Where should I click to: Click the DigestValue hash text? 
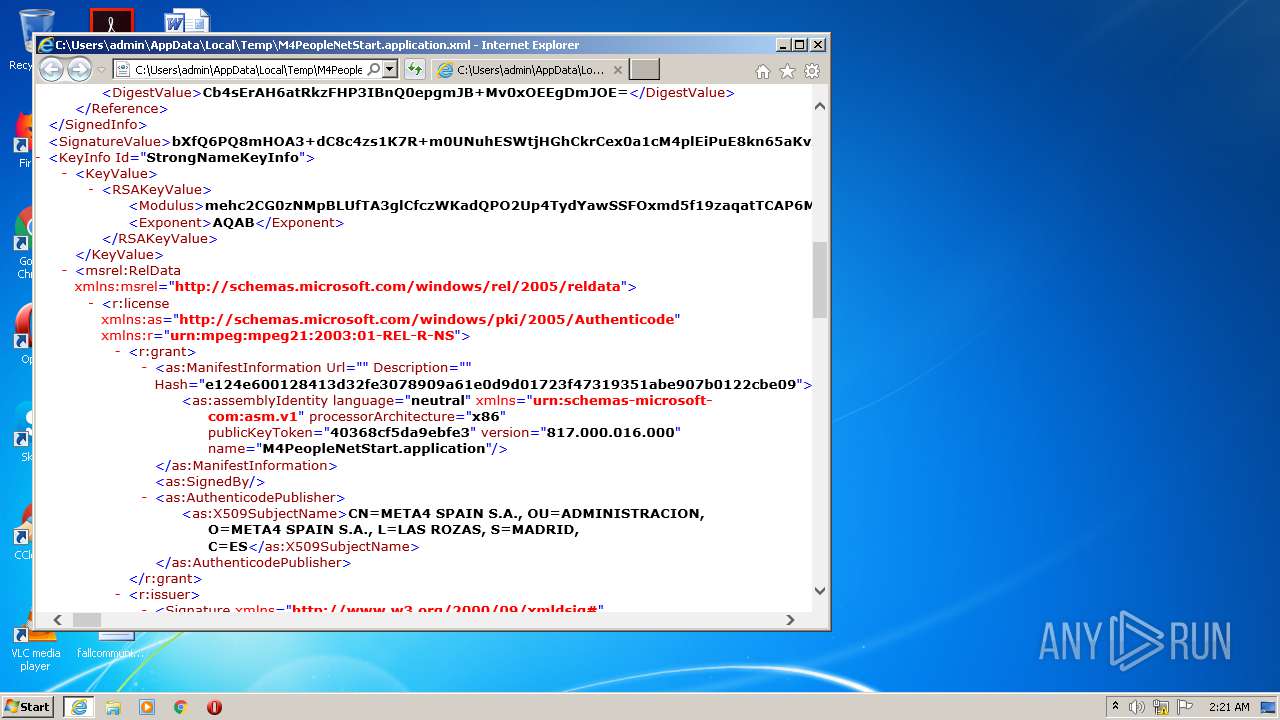tap(415, 93)
